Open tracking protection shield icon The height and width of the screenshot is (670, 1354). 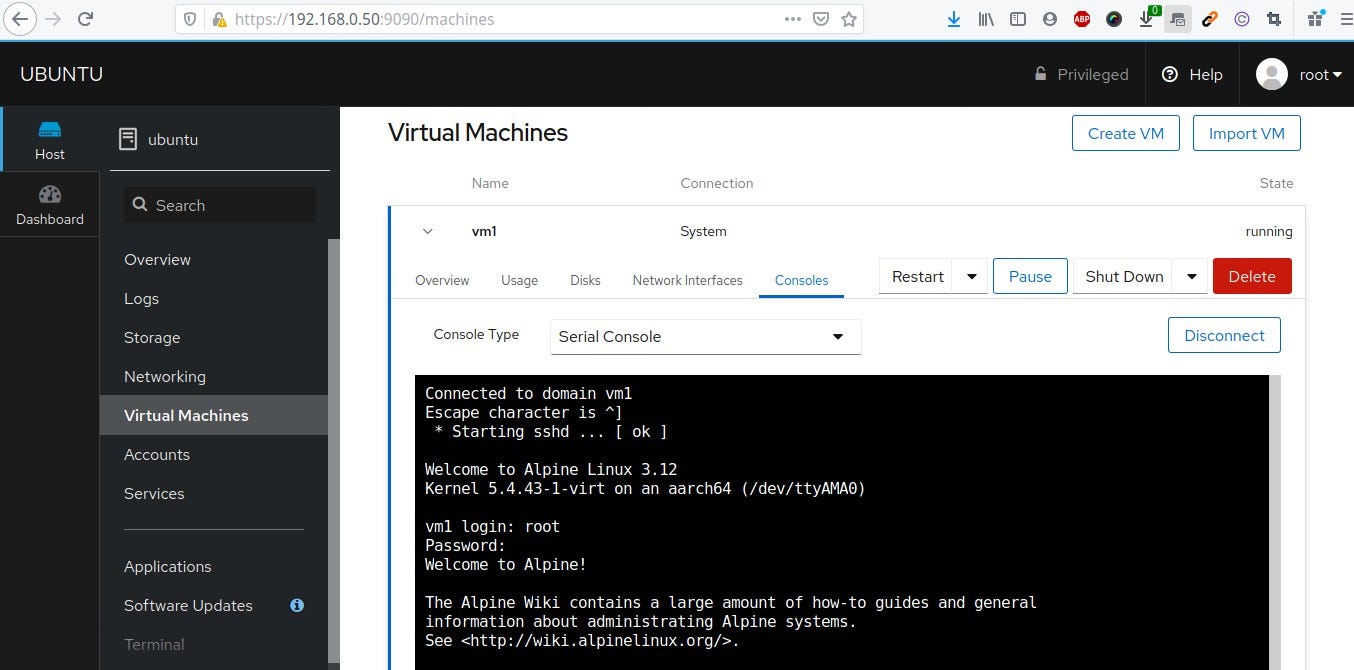coord(191,19)
